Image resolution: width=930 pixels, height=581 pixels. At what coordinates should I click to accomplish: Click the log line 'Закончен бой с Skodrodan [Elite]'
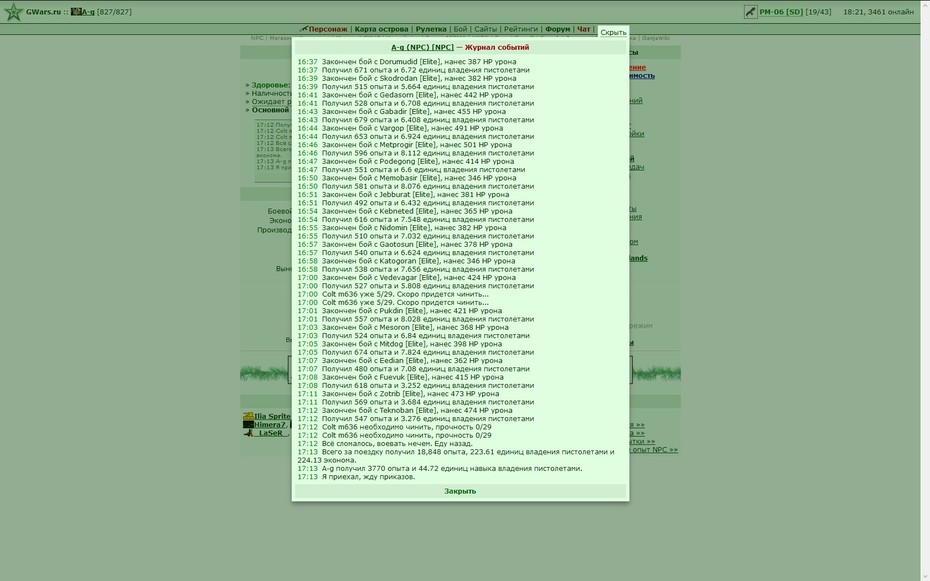coord(407,78)
